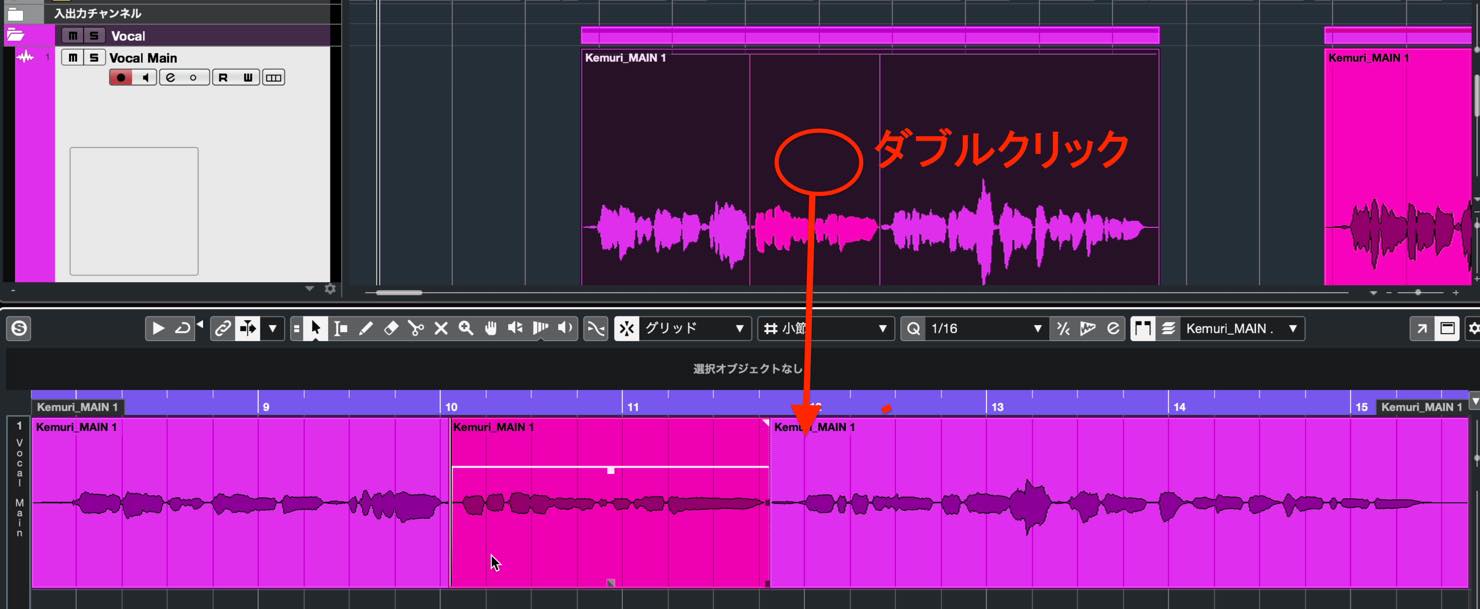Toggle audition loop in the editor toolbar
1480x609 pixels.
pyautogui.click(x=182, y=328)
